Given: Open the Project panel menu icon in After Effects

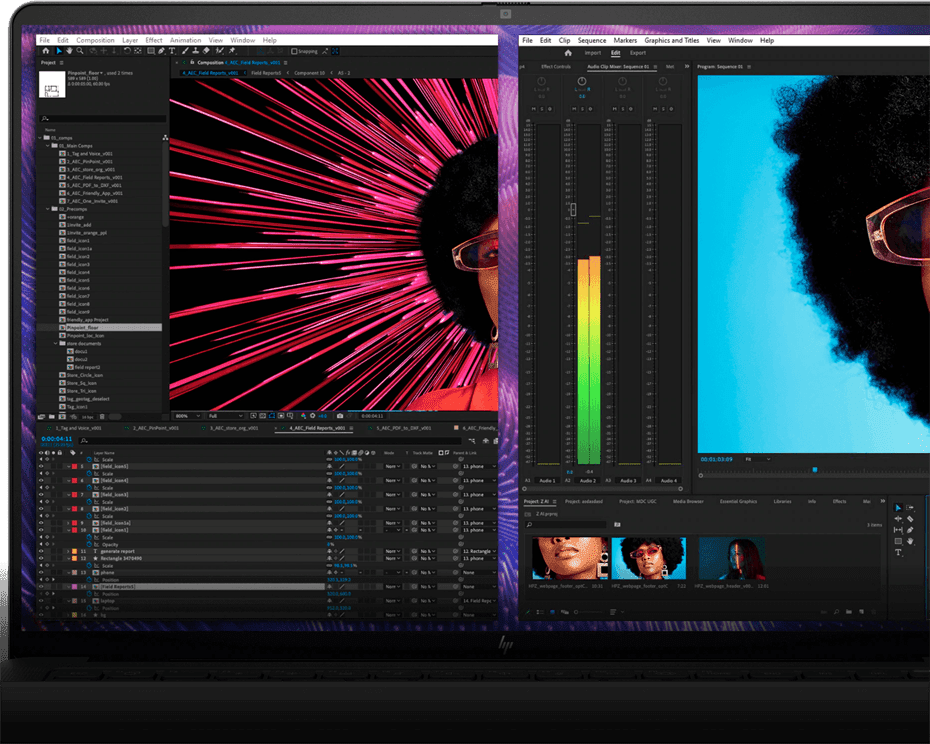Looking at the screenshot, I should (62, 62).
